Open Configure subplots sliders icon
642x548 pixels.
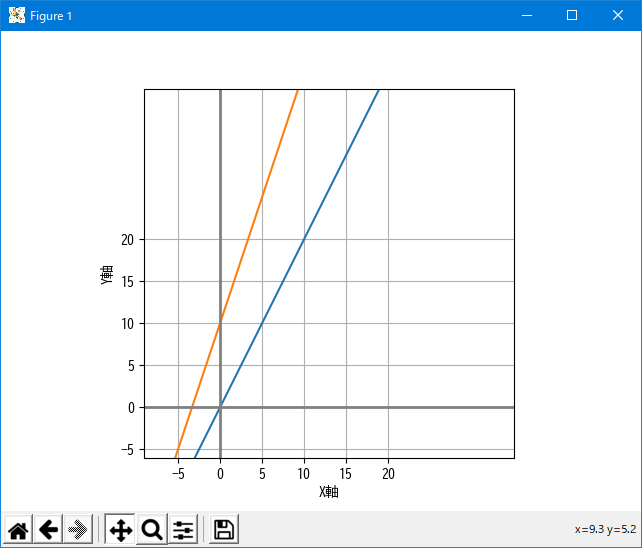[x=183, y=530]
